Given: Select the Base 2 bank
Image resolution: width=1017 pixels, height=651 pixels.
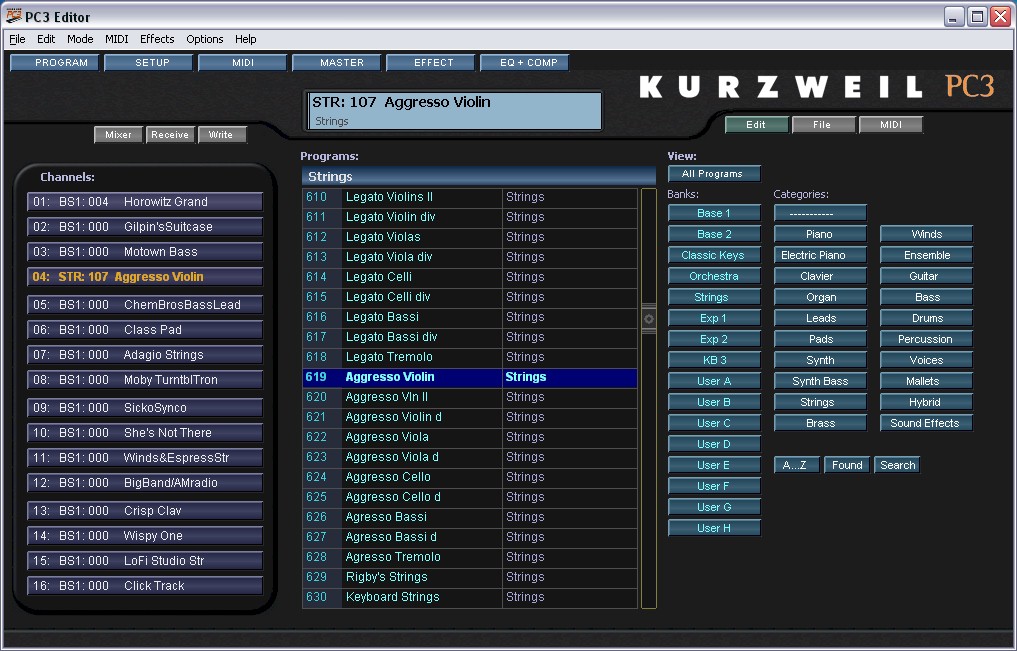Looking at the screenshot, I should coord(714,234).
